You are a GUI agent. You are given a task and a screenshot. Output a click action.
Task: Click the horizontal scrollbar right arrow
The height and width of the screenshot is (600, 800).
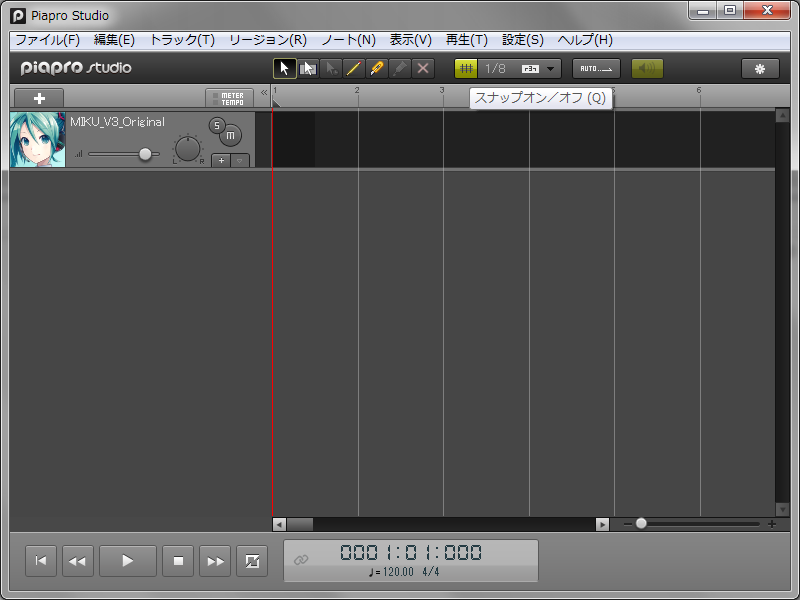[603, 524]
